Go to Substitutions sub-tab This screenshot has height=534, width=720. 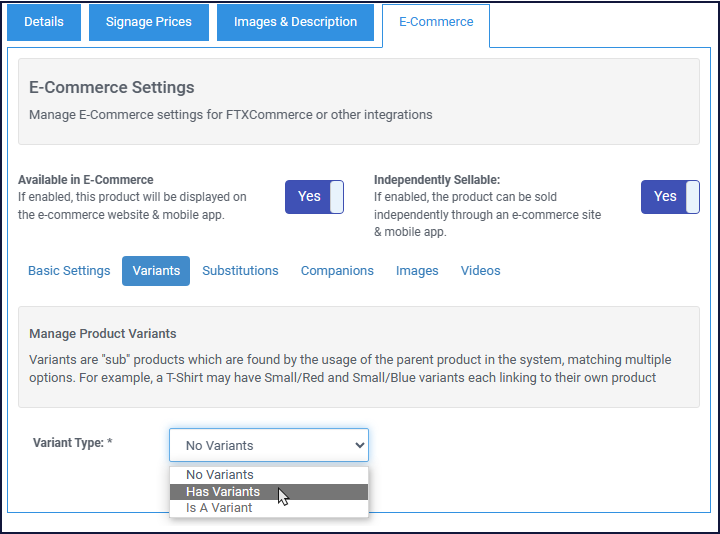pos(240,271)
